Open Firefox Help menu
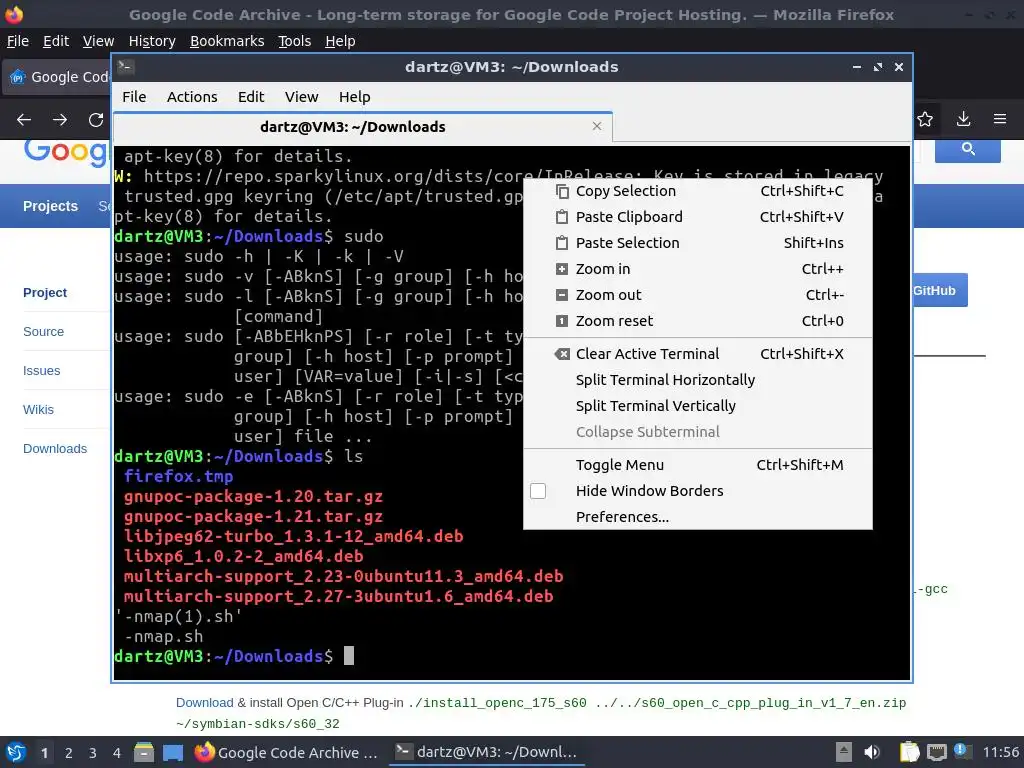Image resolution: width=1024 pixels, height=768 pixels. pyautogui.click(x=340, y=41)
